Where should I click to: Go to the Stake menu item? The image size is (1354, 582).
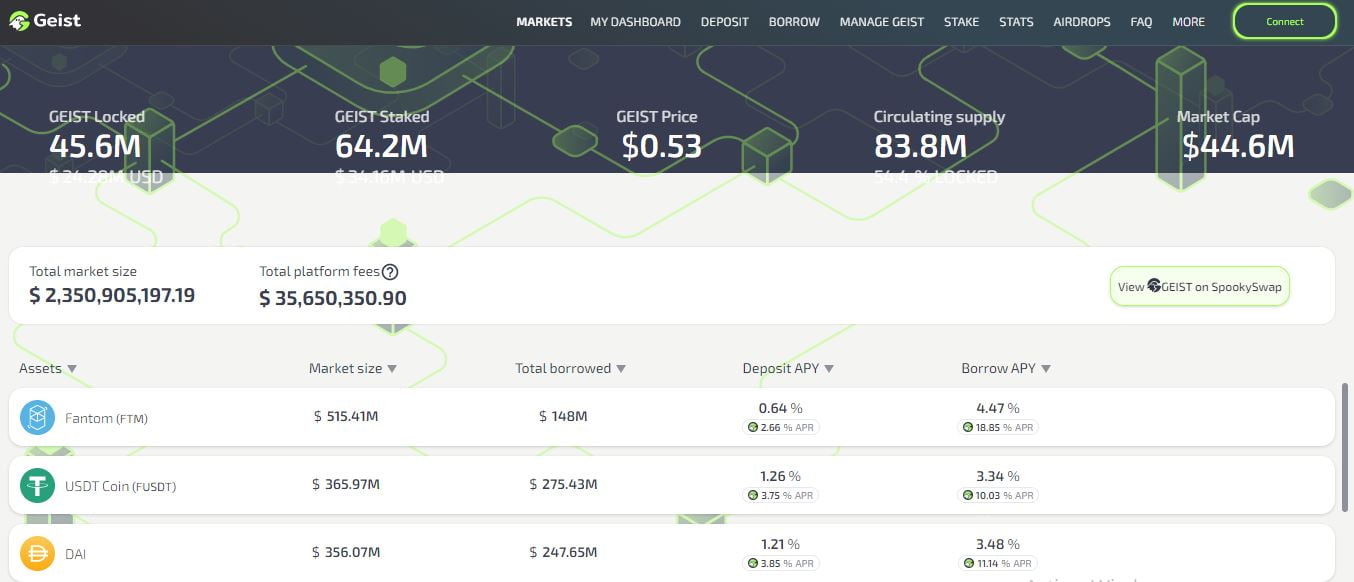[x=961, y=22]
